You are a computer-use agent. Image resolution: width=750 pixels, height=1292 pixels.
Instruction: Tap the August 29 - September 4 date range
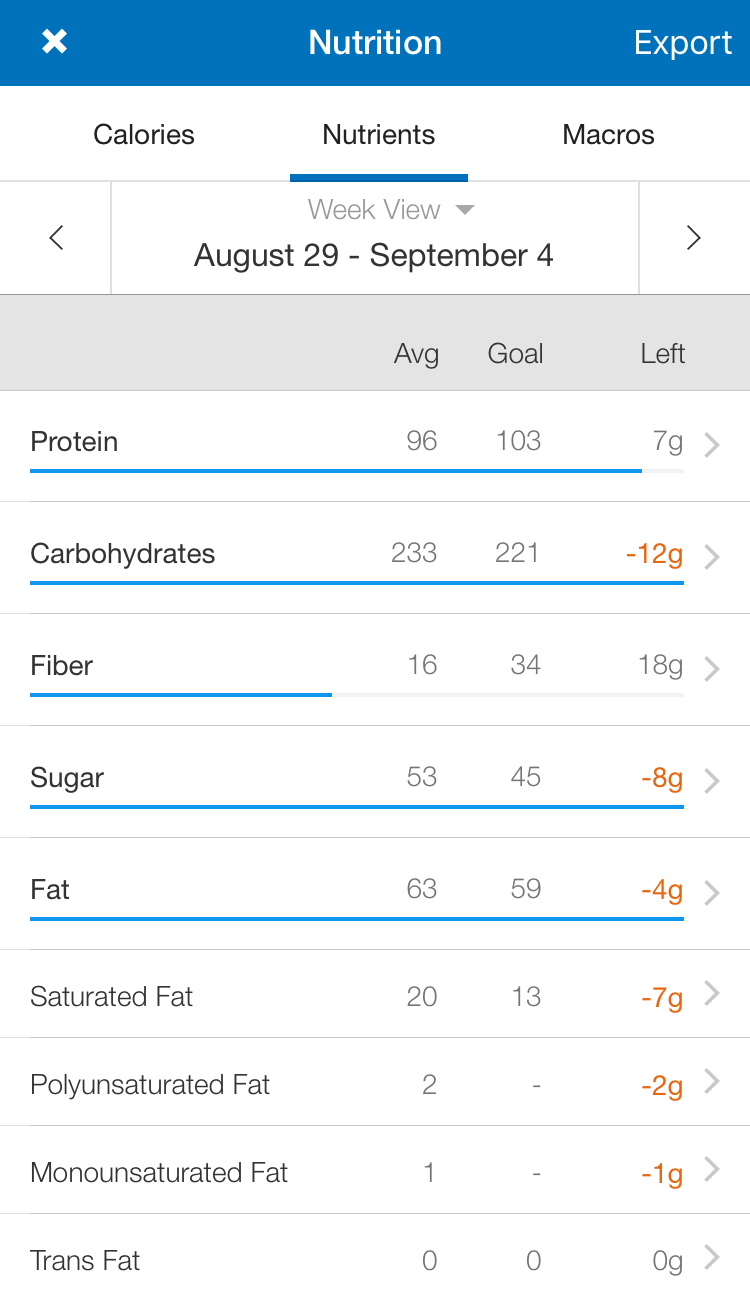pos(374,256)
